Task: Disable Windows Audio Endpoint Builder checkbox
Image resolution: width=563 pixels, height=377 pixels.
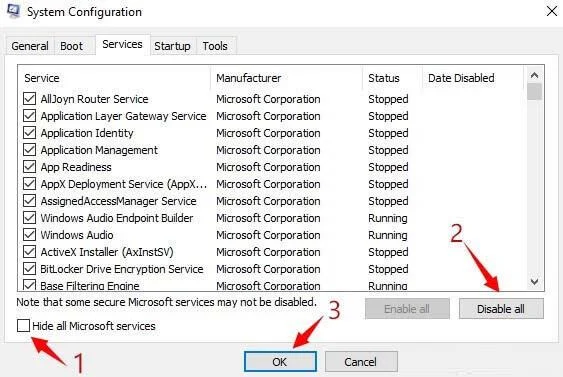Action: click(29, 218)
